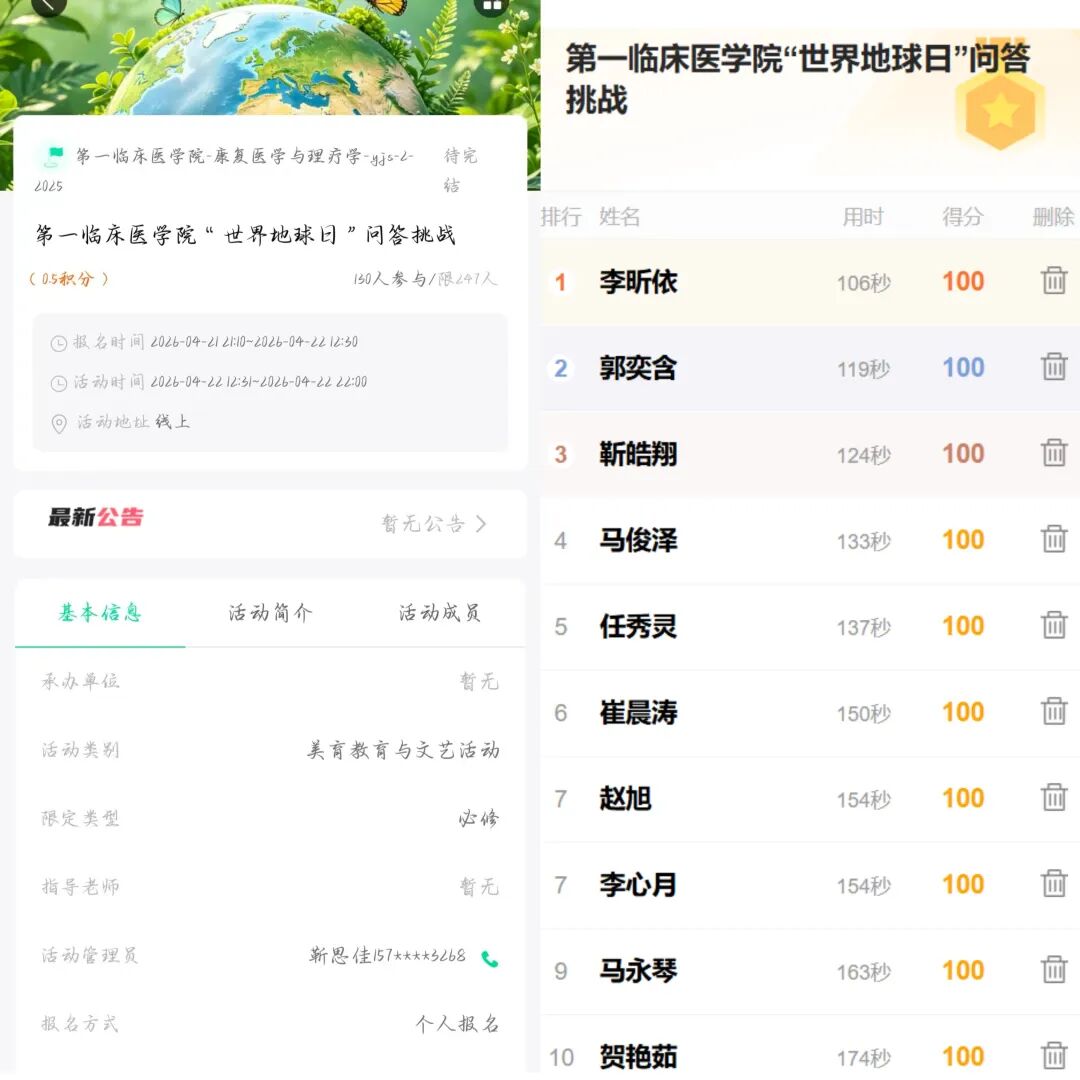
Task: Tap the clock icon beside 报名时间
Action: [59, 343]
